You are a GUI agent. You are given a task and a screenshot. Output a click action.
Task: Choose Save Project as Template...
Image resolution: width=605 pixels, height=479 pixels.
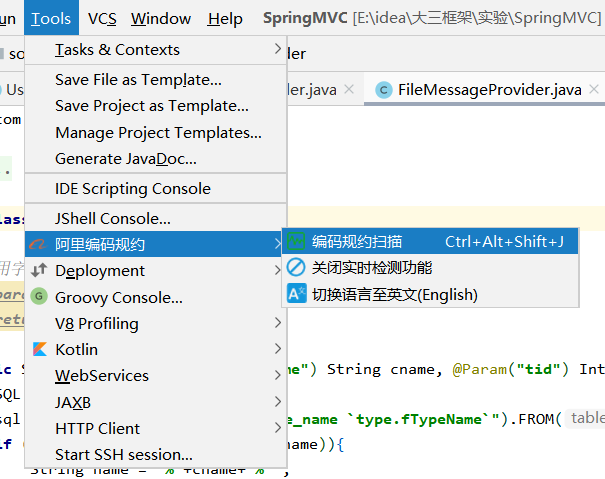pyautogui.click(x=156, y=106)
